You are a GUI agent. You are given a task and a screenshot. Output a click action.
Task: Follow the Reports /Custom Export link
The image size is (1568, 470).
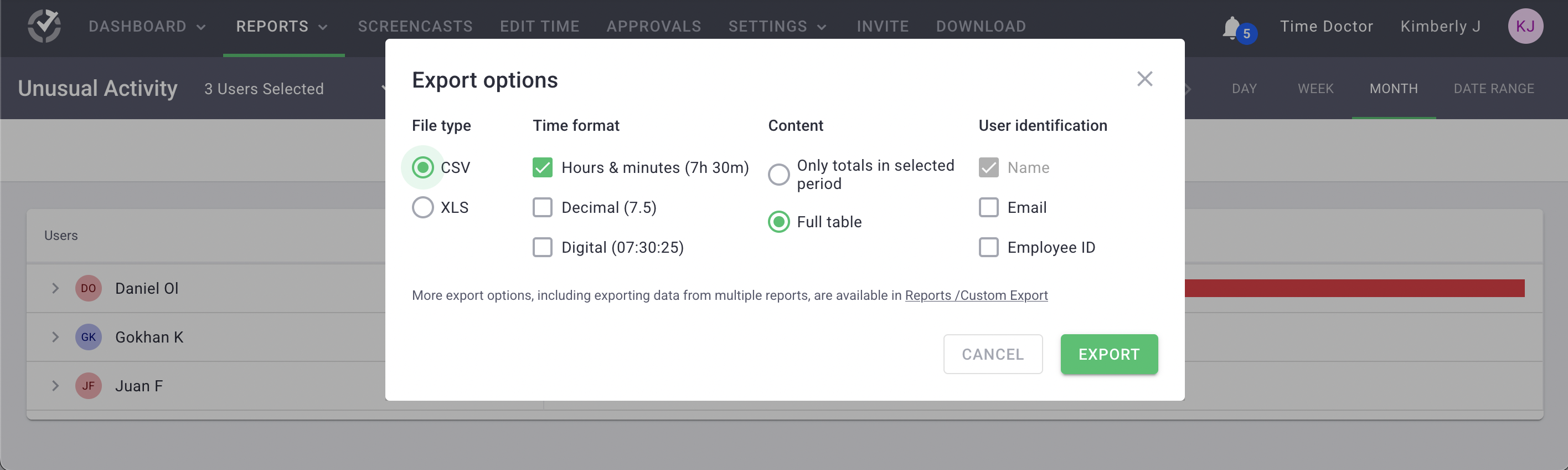click(x=976, y=295)
